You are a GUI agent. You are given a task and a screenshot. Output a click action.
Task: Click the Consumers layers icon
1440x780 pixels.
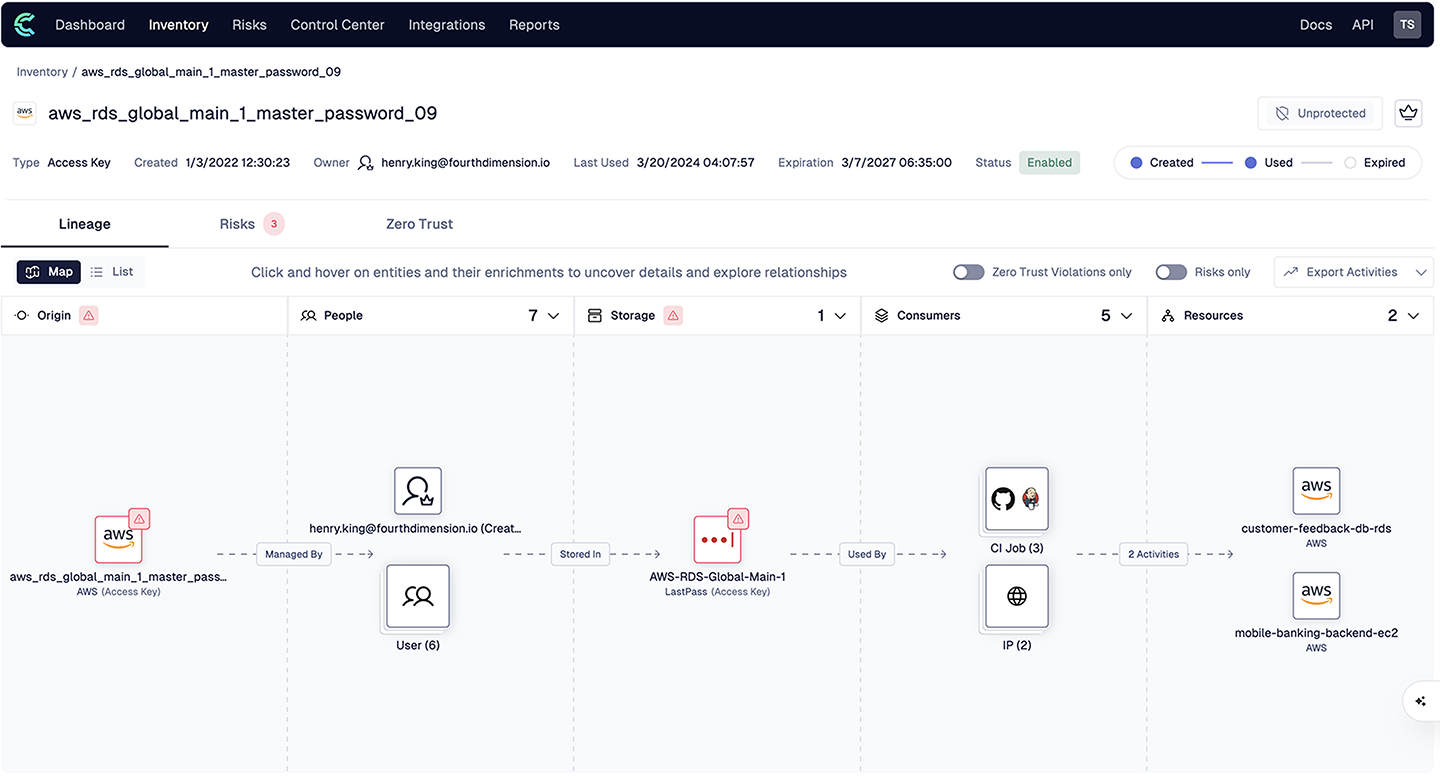882,316
